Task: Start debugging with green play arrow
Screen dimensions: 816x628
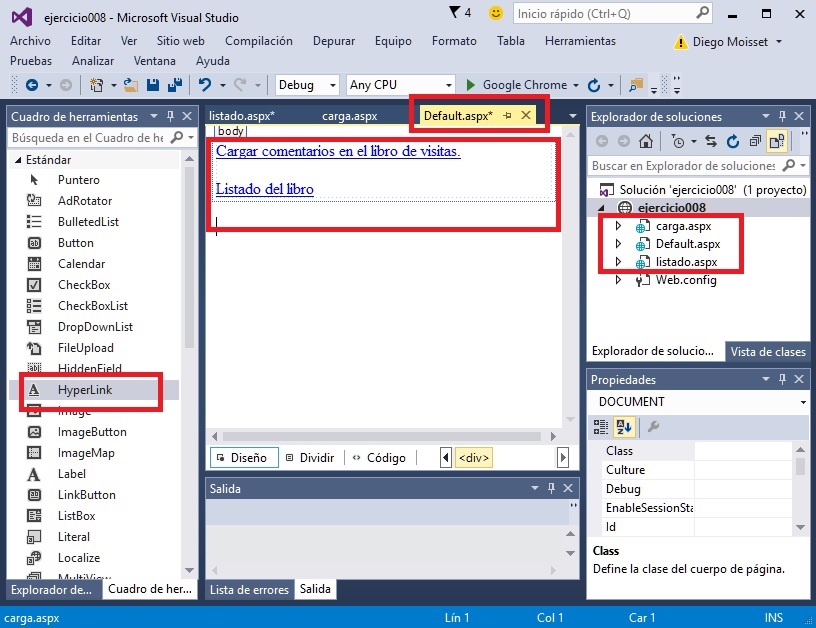Action: pyautogui.click(x=470, y=85)
